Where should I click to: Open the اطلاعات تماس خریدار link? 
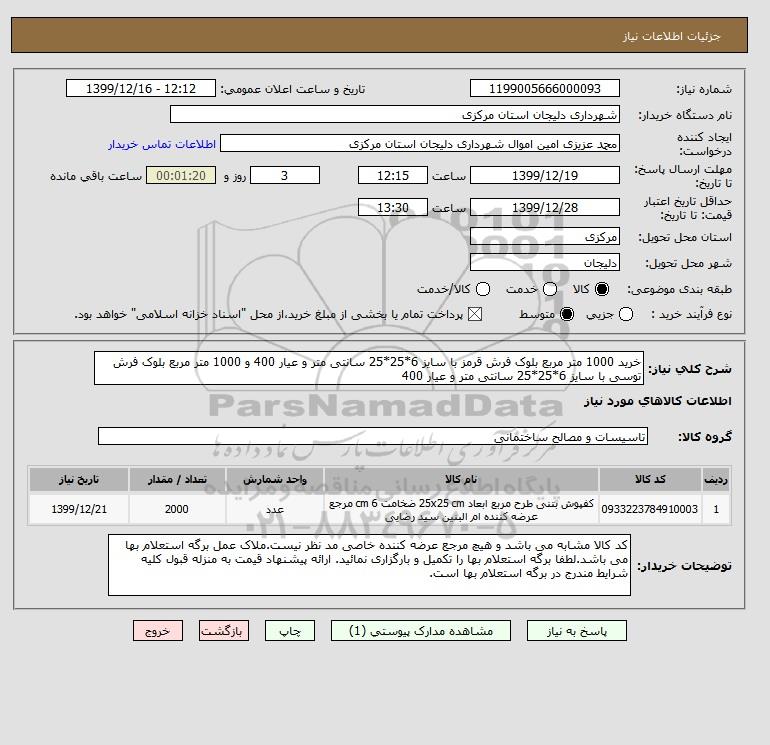(x=162, y=144)
